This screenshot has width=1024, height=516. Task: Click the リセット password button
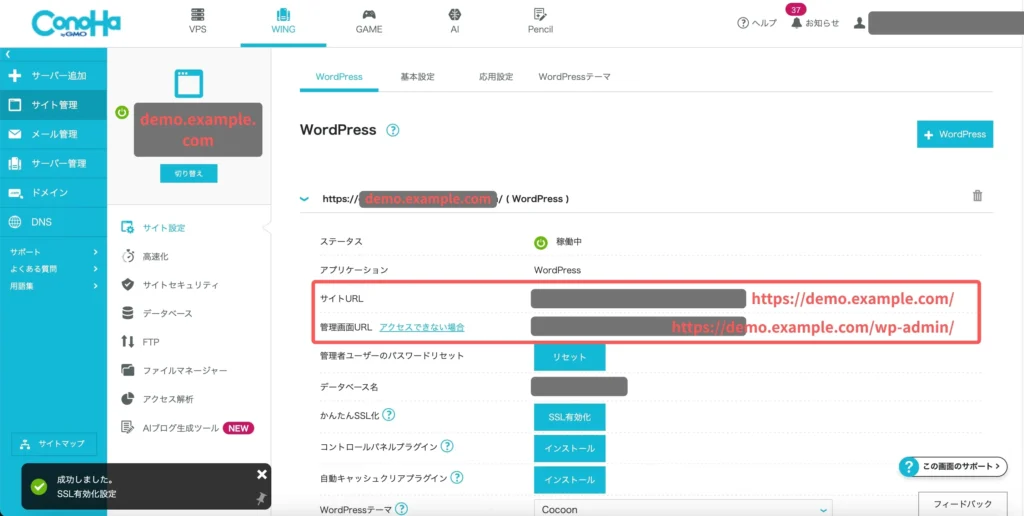[x=569, y=357]
